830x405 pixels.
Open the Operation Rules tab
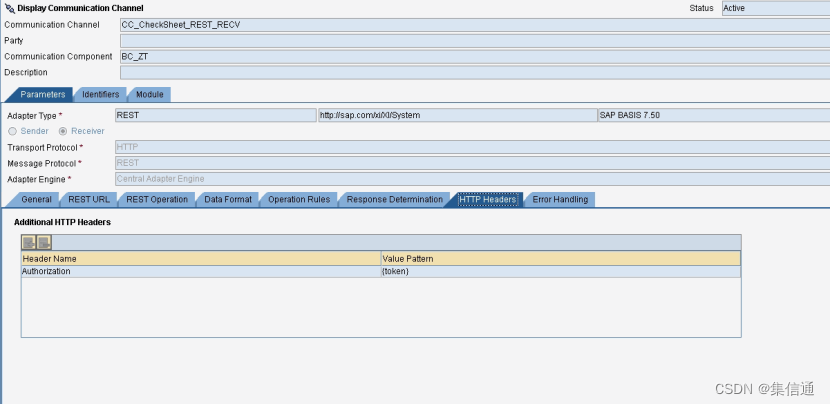coord(299,200)
